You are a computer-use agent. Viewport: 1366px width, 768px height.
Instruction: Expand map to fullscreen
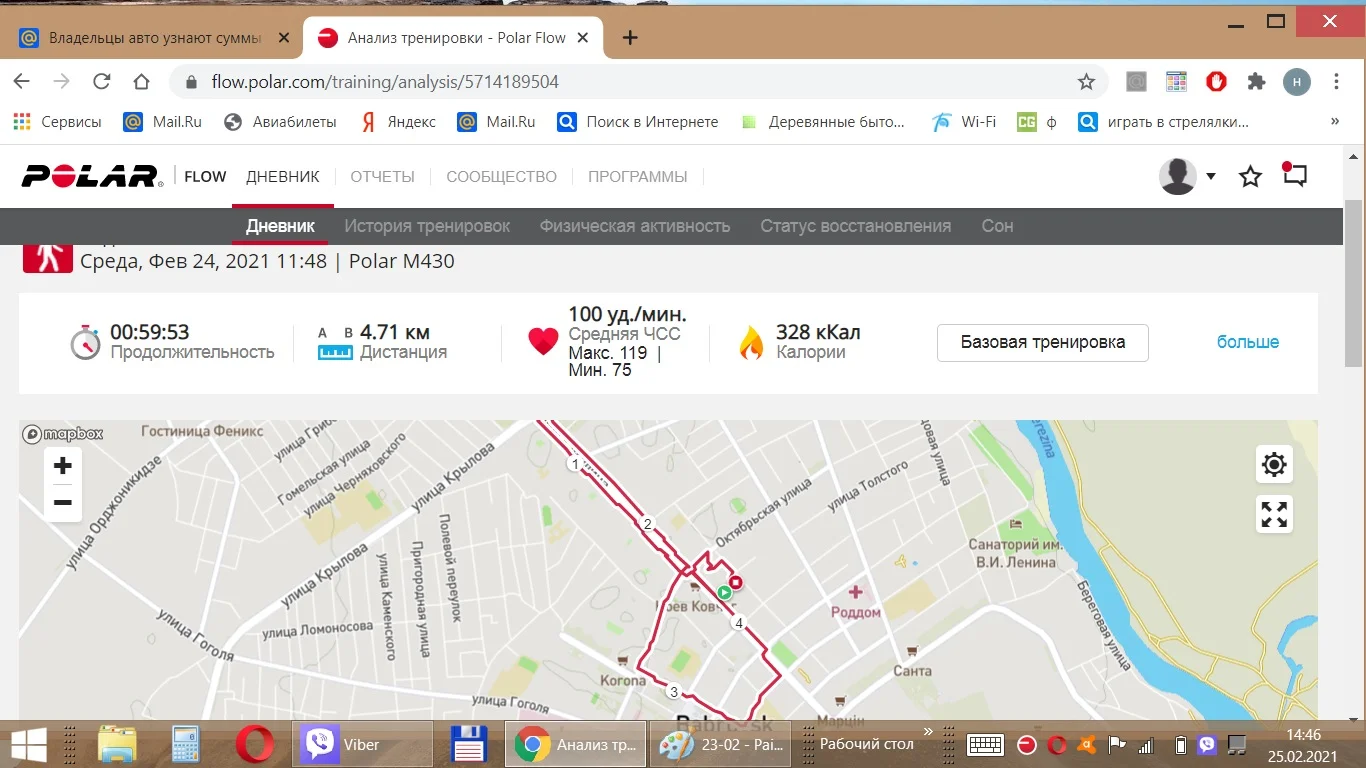coord(1274,514)
